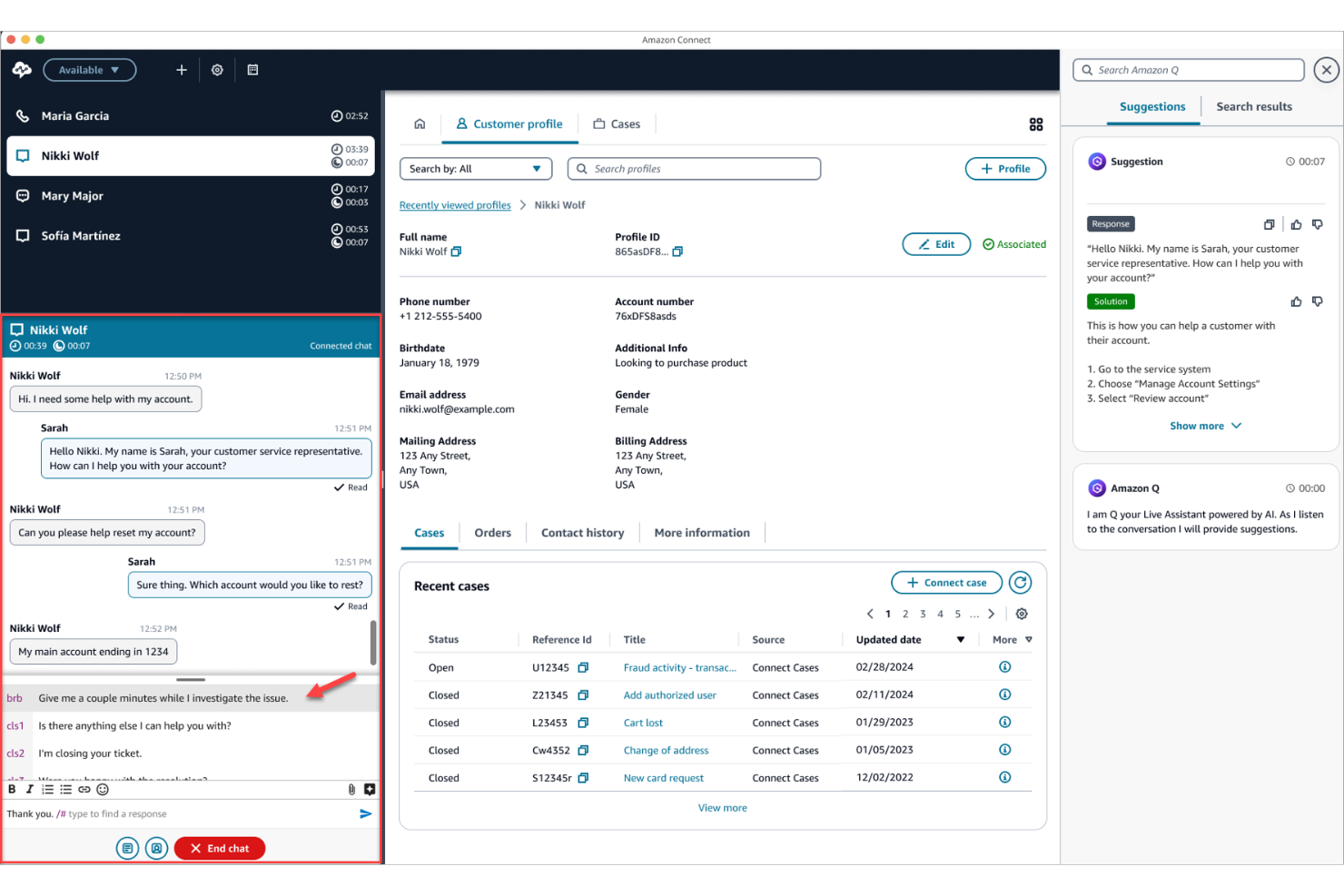Screen dimensions: 1344x896
Task: Open the customer profile icon near End chat
Action: [156, 848]
